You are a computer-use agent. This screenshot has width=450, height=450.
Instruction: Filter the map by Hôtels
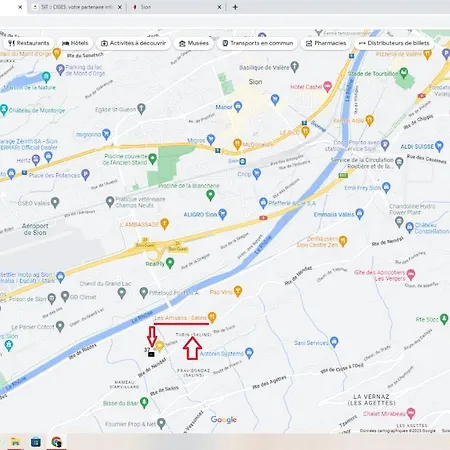pyautogui.click(x=75, y=43)
